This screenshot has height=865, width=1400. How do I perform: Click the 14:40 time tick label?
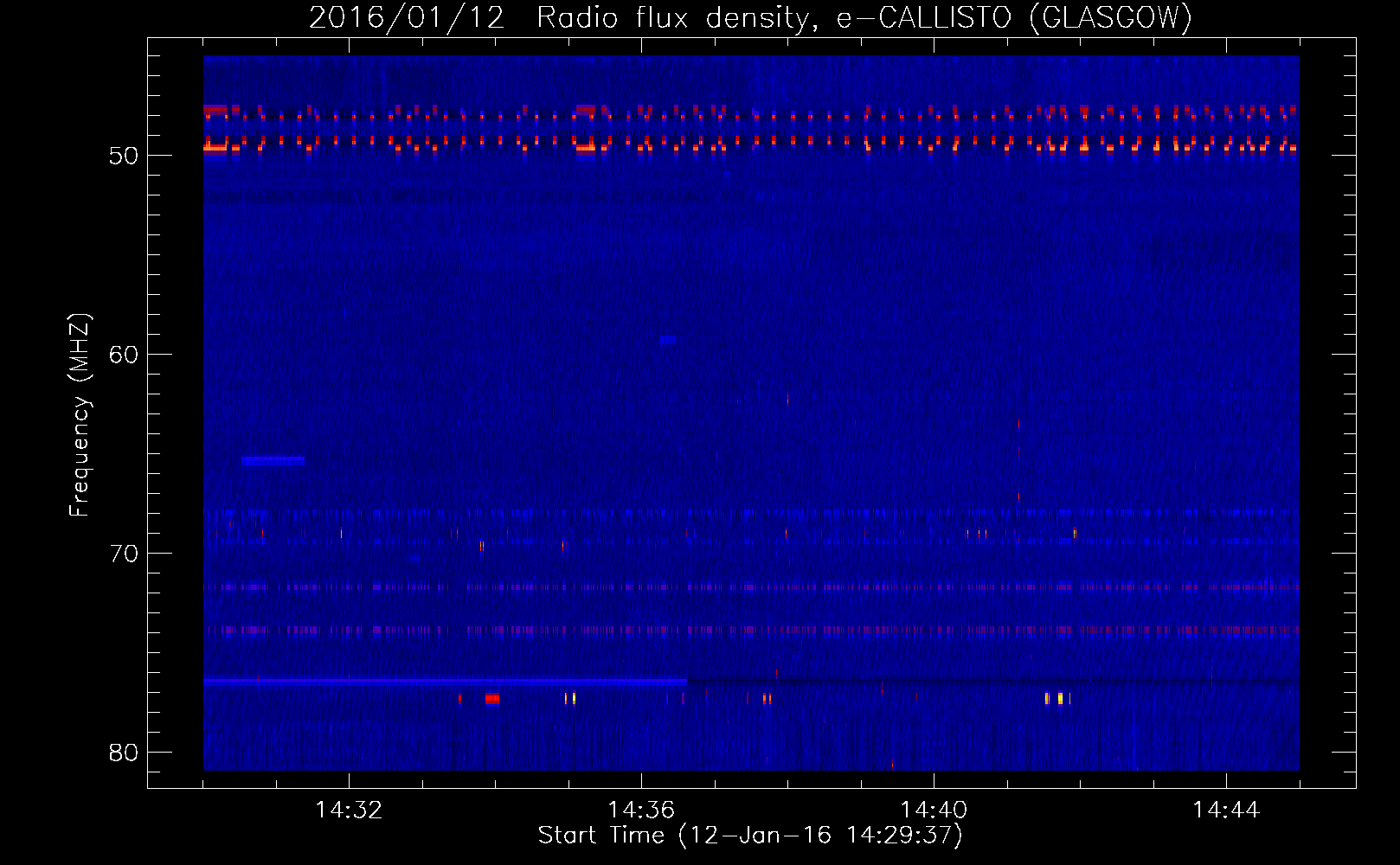934,810
